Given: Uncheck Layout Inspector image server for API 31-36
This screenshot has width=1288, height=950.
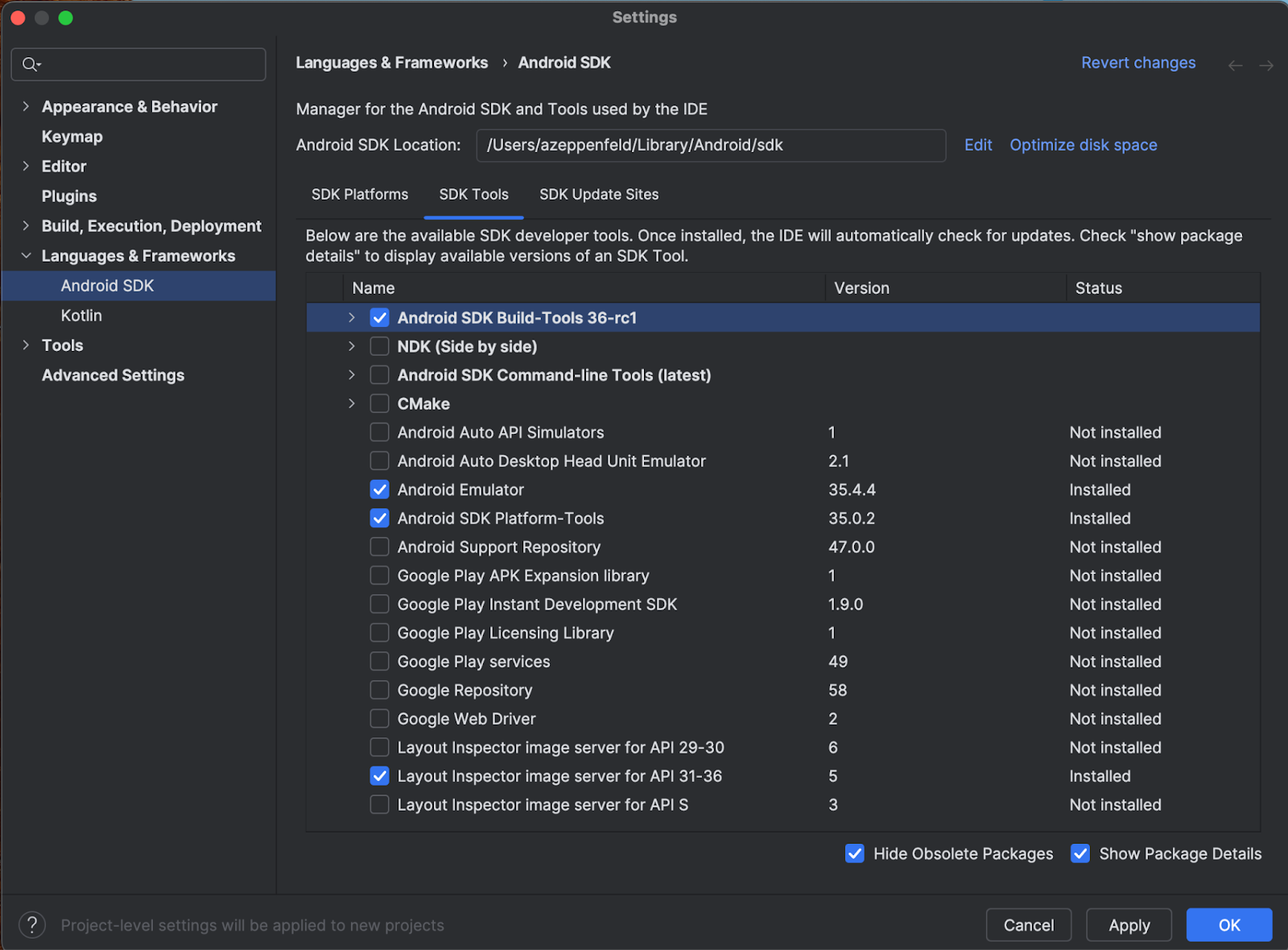Looking at the screenshot, I should tap(378, 776).
